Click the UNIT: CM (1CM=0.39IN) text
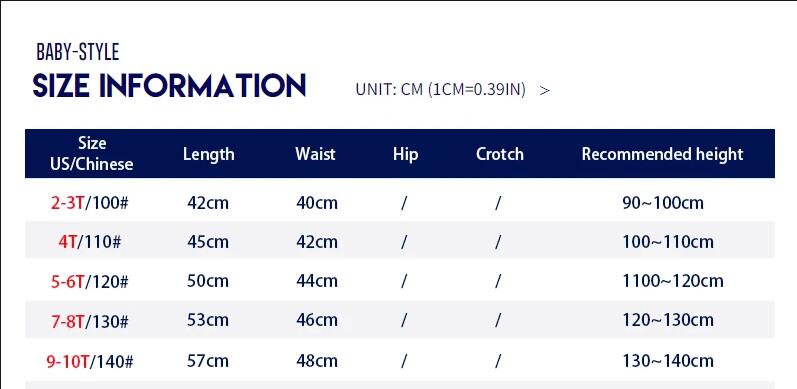 [440, 89]
